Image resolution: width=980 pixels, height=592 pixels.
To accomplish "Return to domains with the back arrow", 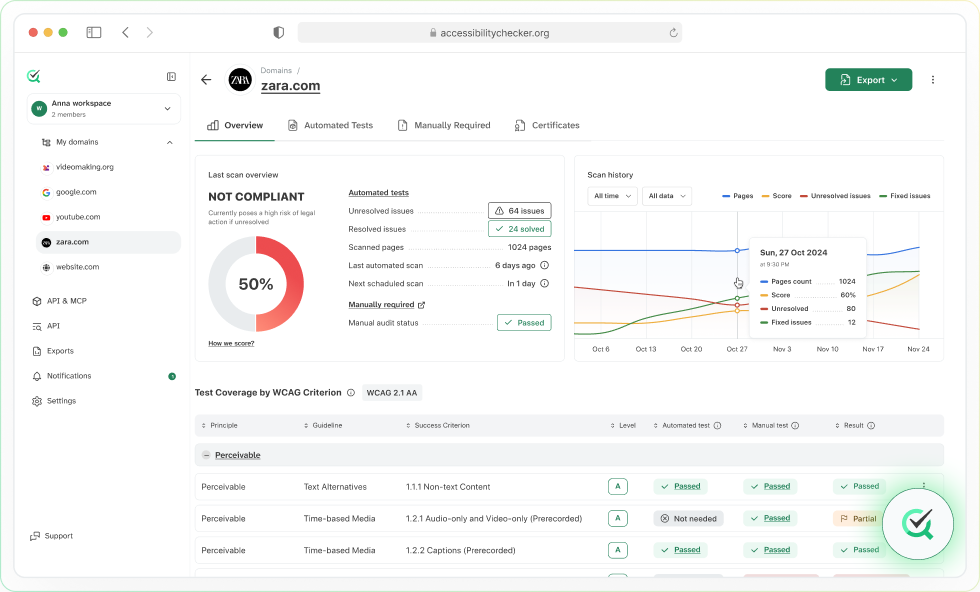I will 206,79.
